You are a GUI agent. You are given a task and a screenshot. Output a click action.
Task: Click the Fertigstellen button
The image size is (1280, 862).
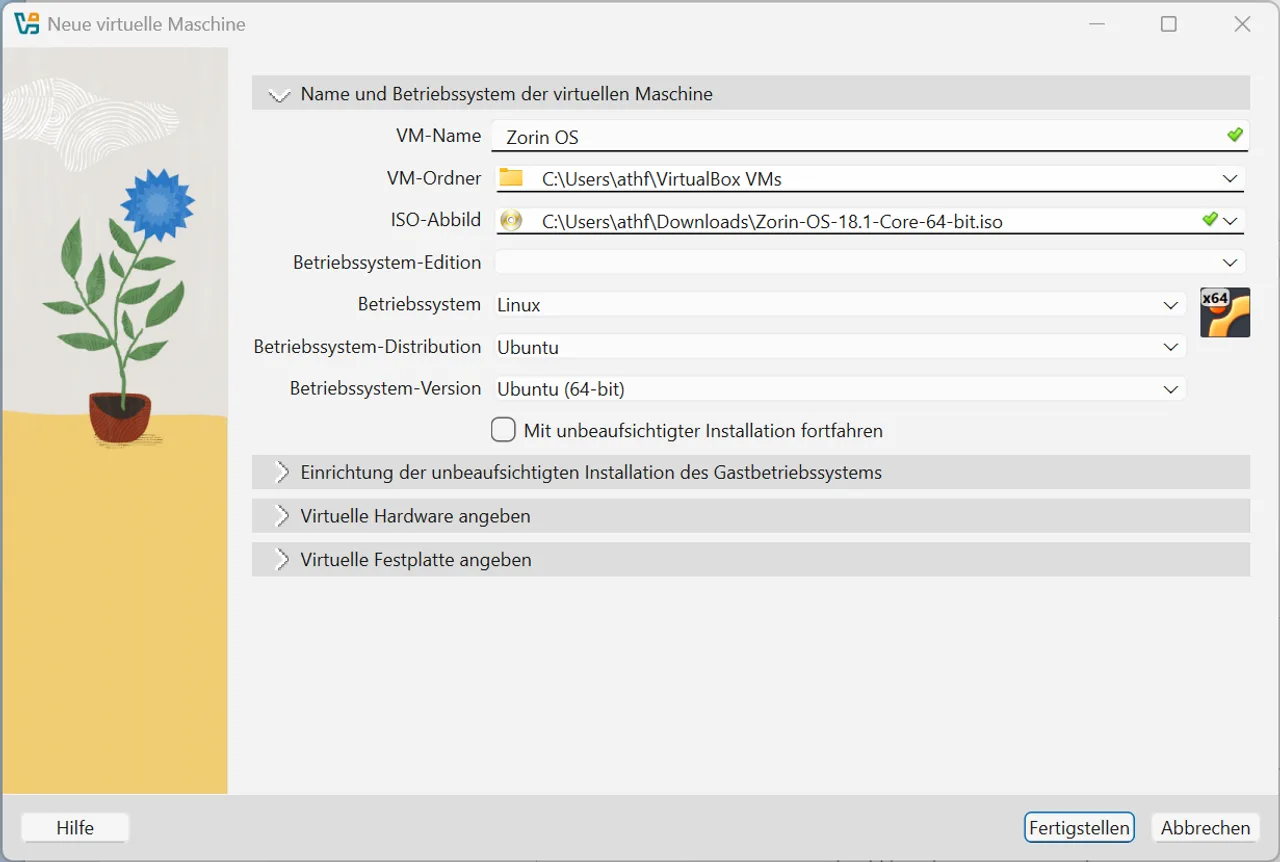point(1079,827)
